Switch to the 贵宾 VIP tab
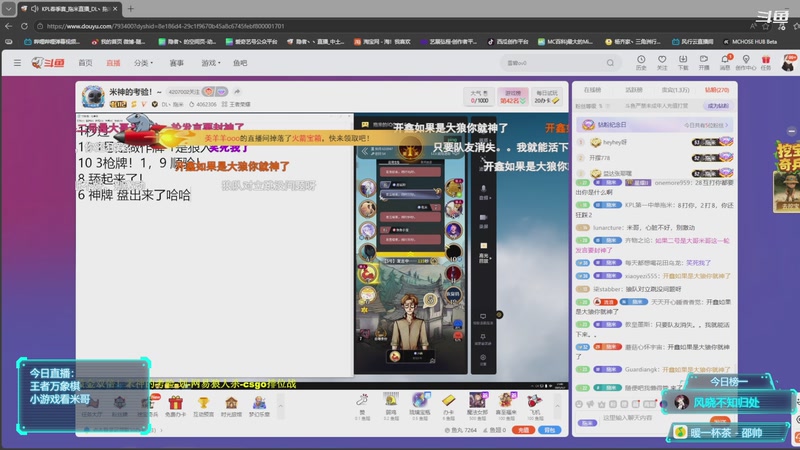 675,90
